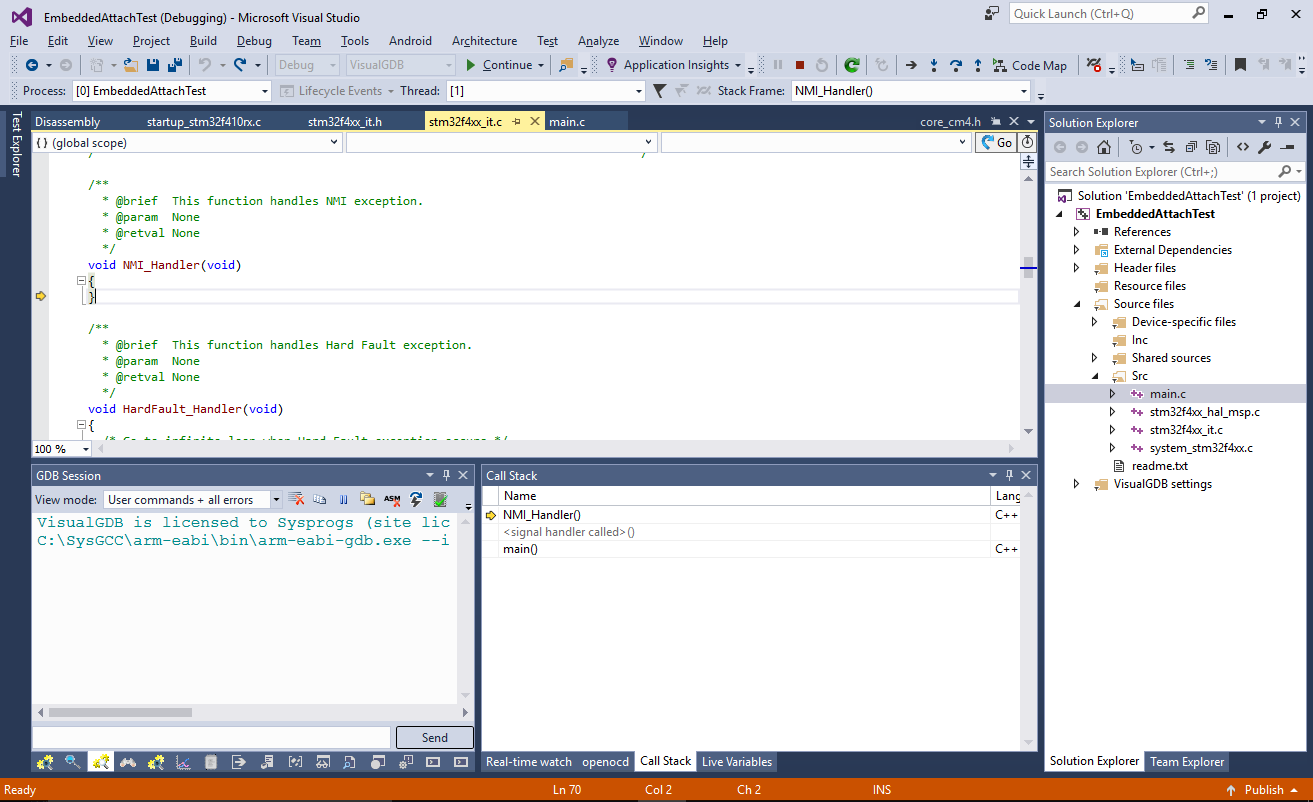Click Publish in the status bar
This screenshot has height=802, width=1313.
coord(1264,790)
